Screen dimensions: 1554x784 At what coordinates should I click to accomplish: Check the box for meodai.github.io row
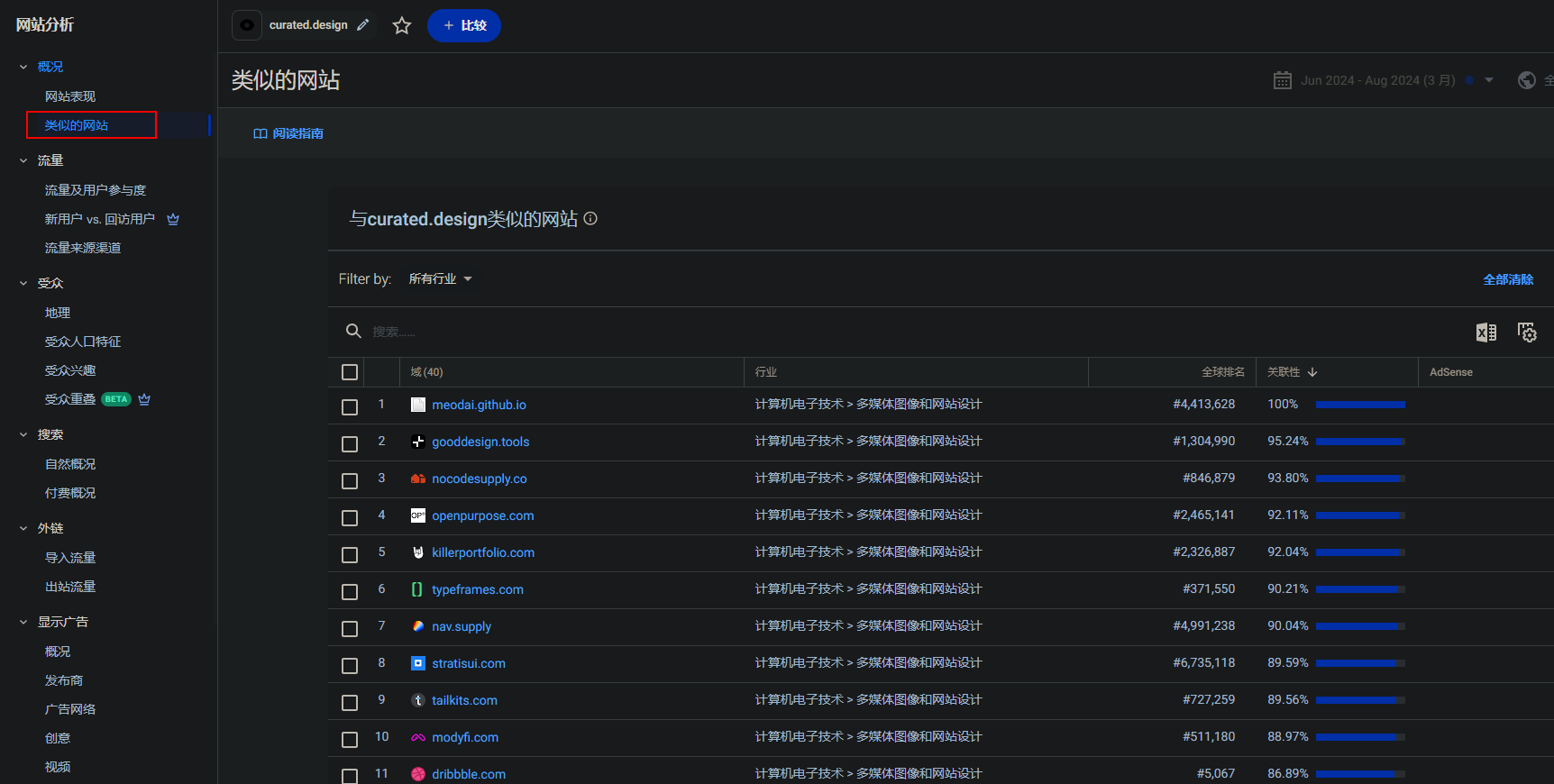tap(350, 406)
